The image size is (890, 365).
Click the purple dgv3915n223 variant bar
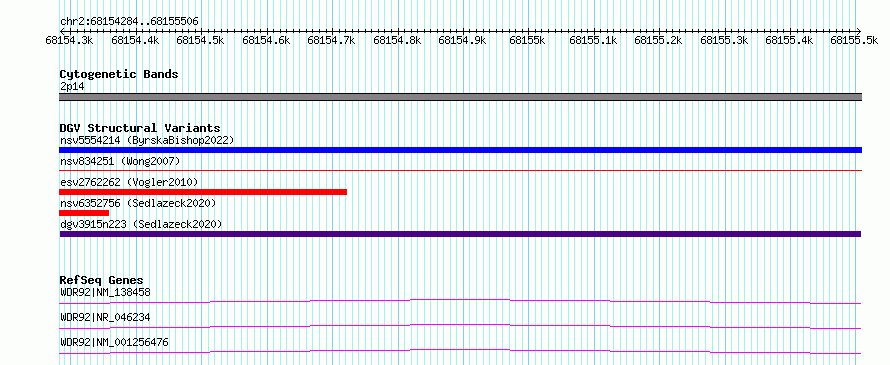tap(460, 234)
